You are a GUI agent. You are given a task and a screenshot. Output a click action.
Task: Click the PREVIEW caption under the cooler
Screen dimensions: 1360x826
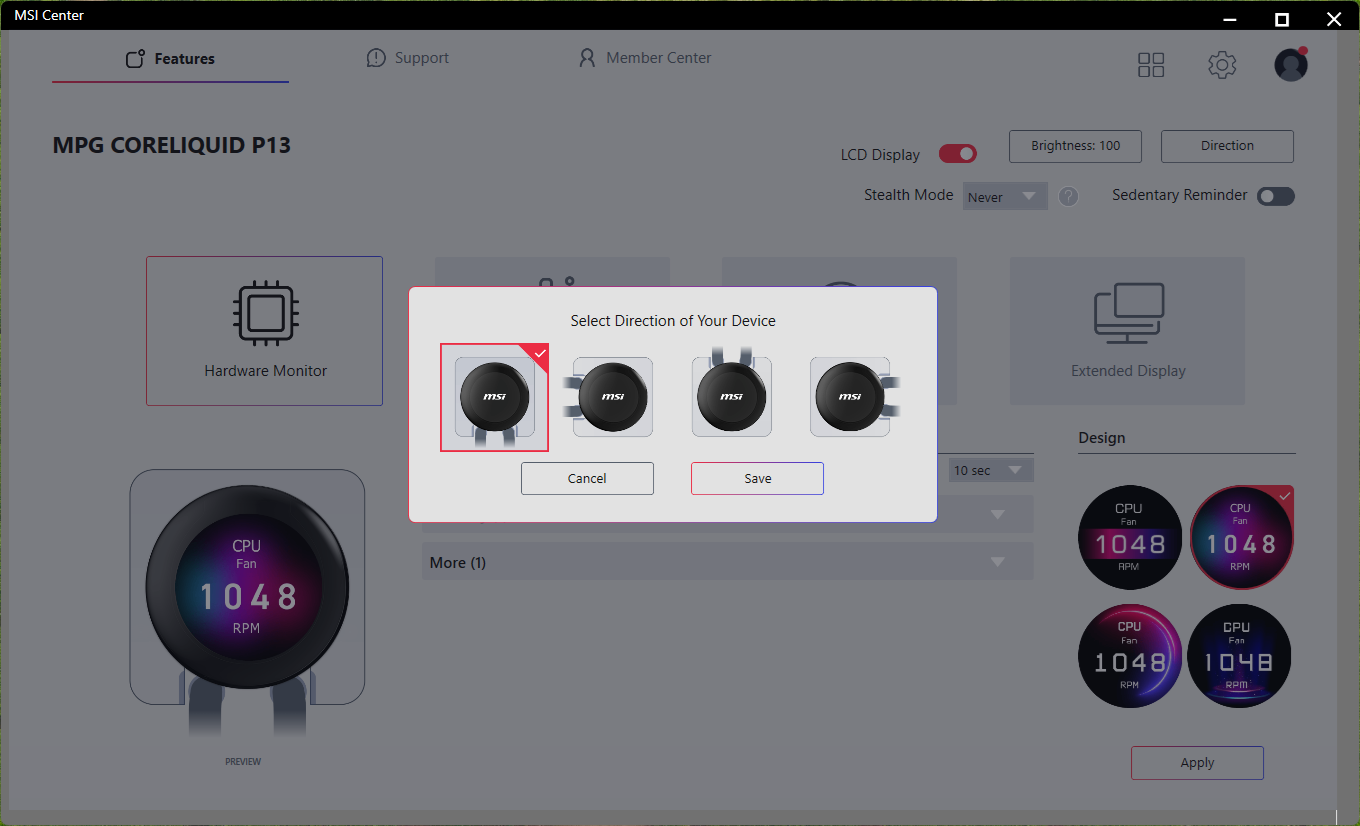pos(243,762)
